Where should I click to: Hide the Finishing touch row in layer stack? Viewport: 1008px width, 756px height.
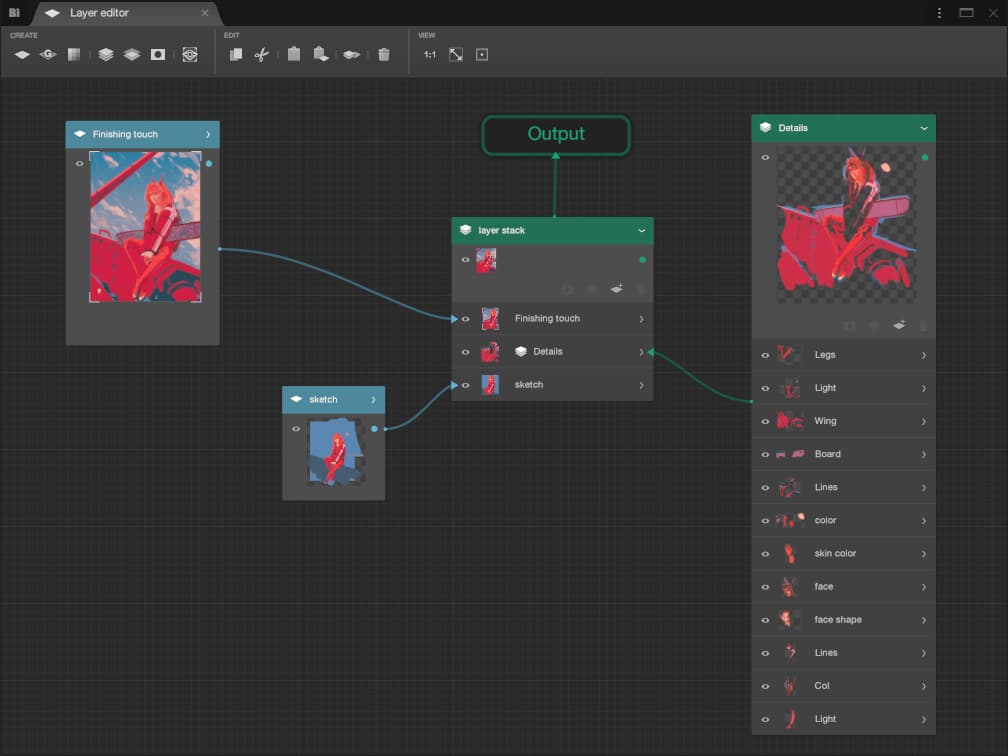[x=465, y=319]
